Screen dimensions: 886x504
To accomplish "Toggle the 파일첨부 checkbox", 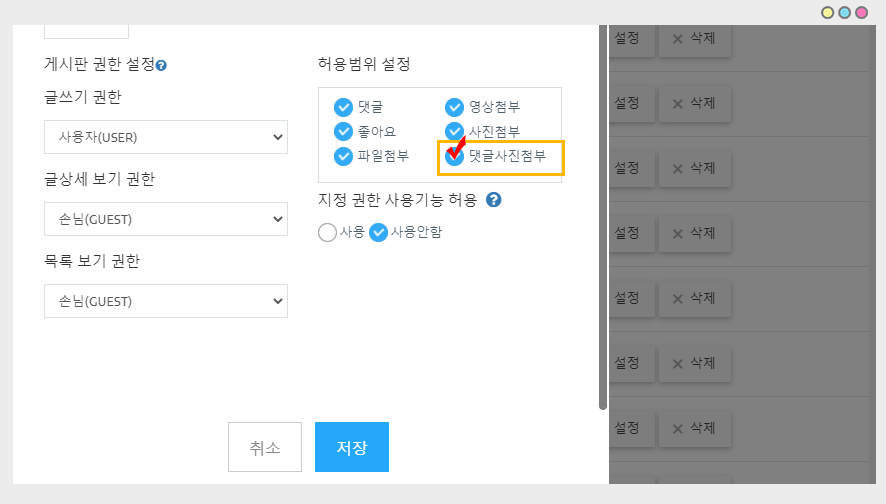I will [x=344, y=156].
